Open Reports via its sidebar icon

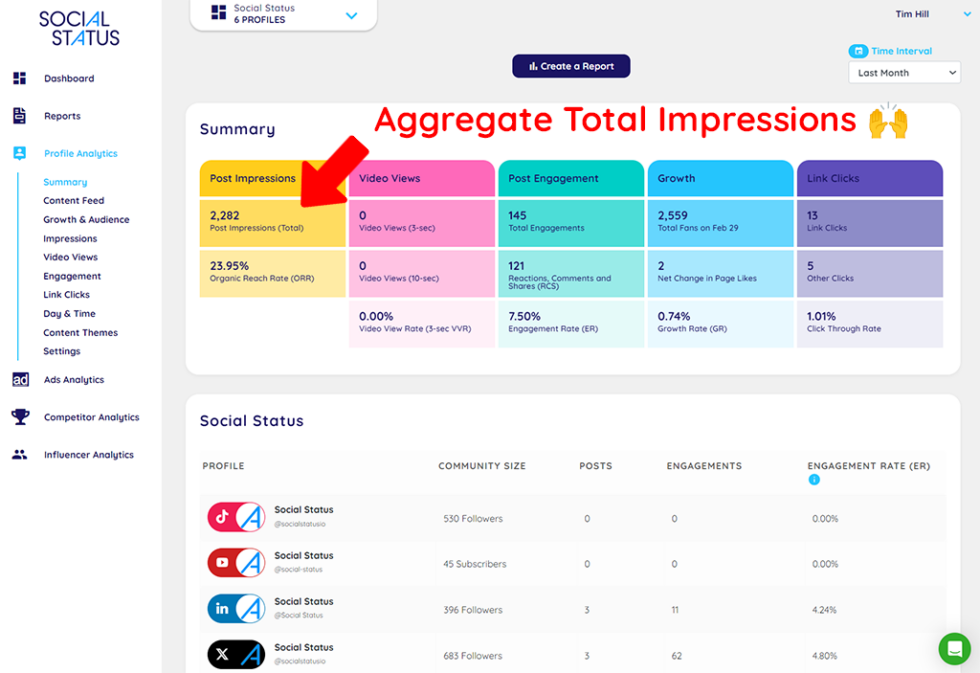coord(21,116)
